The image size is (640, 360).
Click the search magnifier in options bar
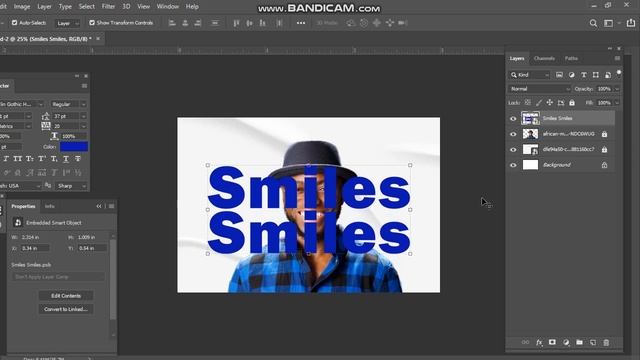coord(593,23)
